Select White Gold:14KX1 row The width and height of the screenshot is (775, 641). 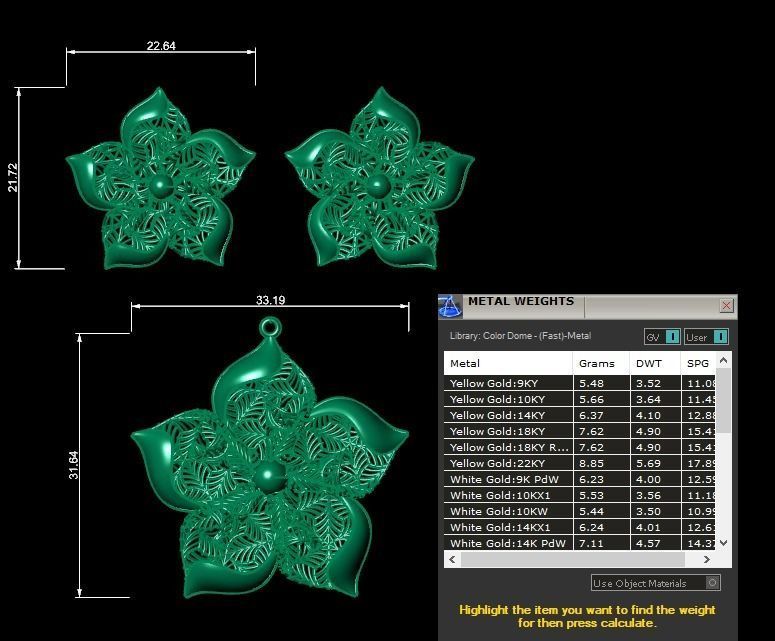coord(579,527)
